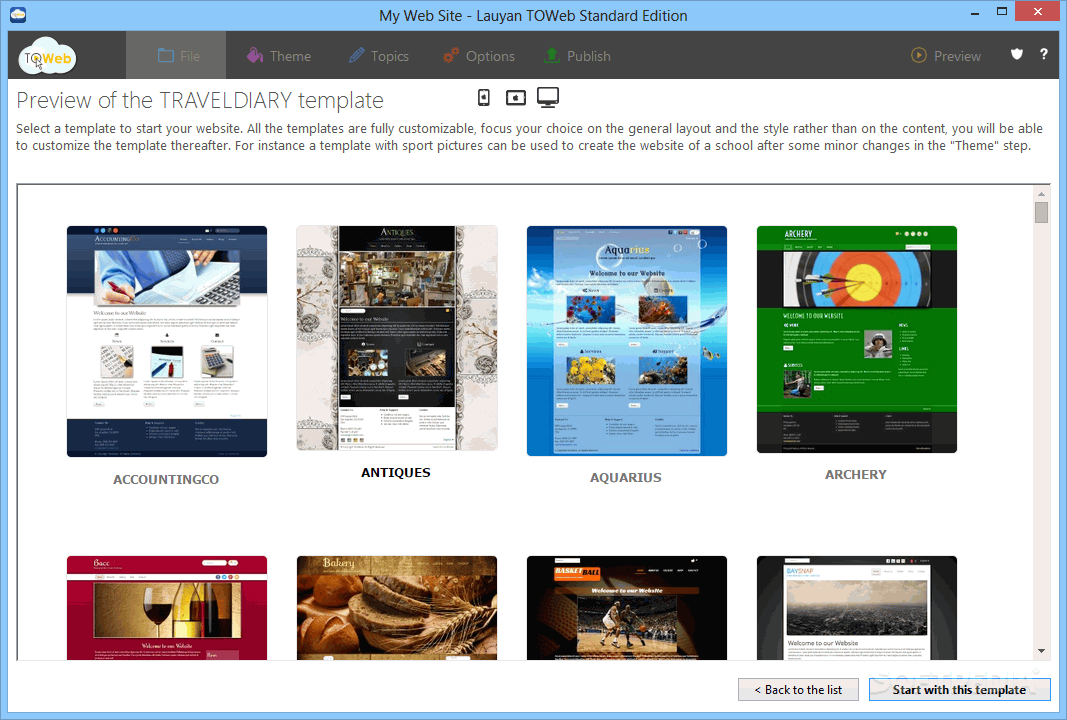Click the scrollbar down arrow
This screenshot has height=720, width=1067.
(1041, 651)
